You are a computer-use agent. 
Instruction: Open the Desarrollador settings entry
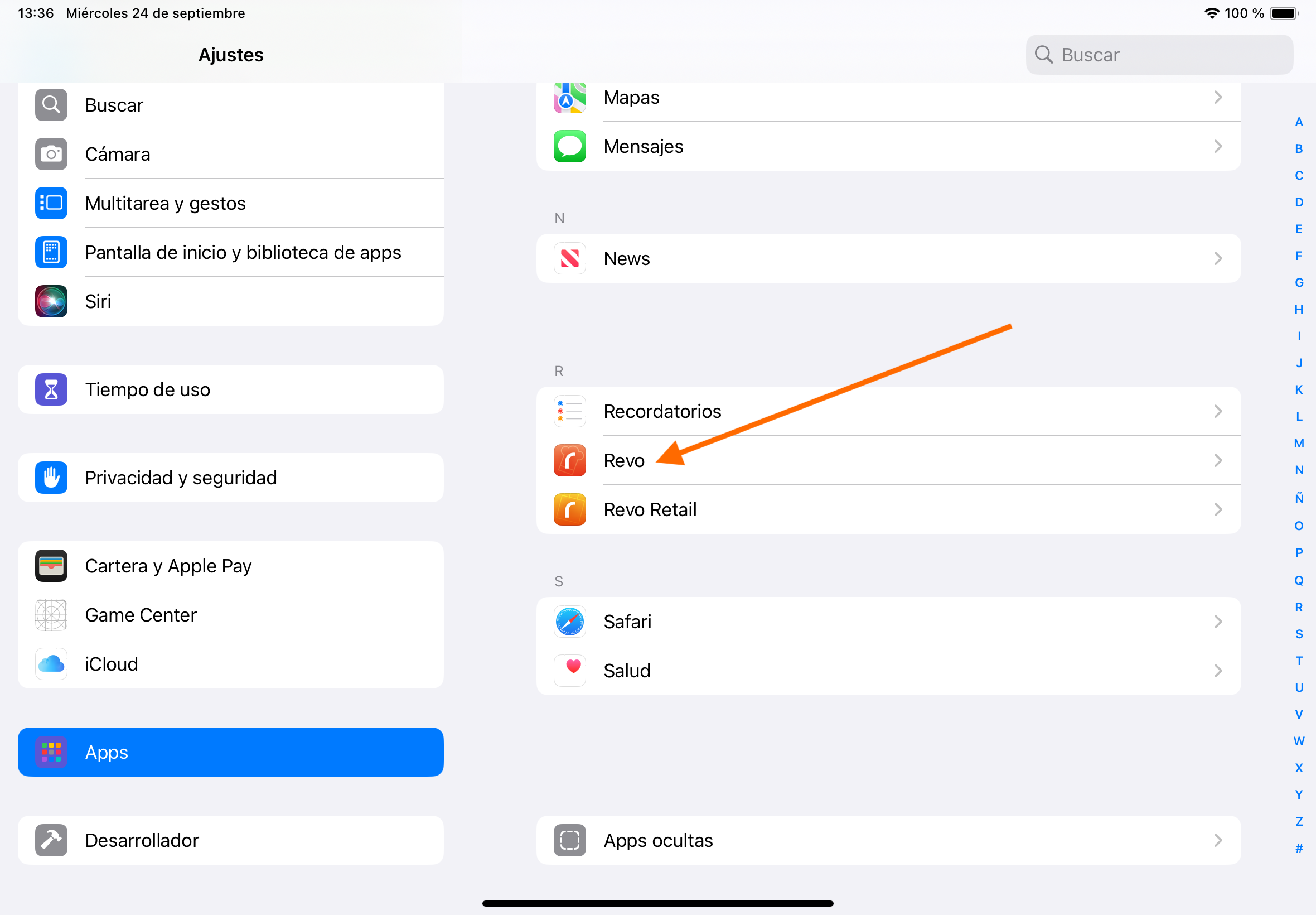pyautogui.click(x=230, y=840)
